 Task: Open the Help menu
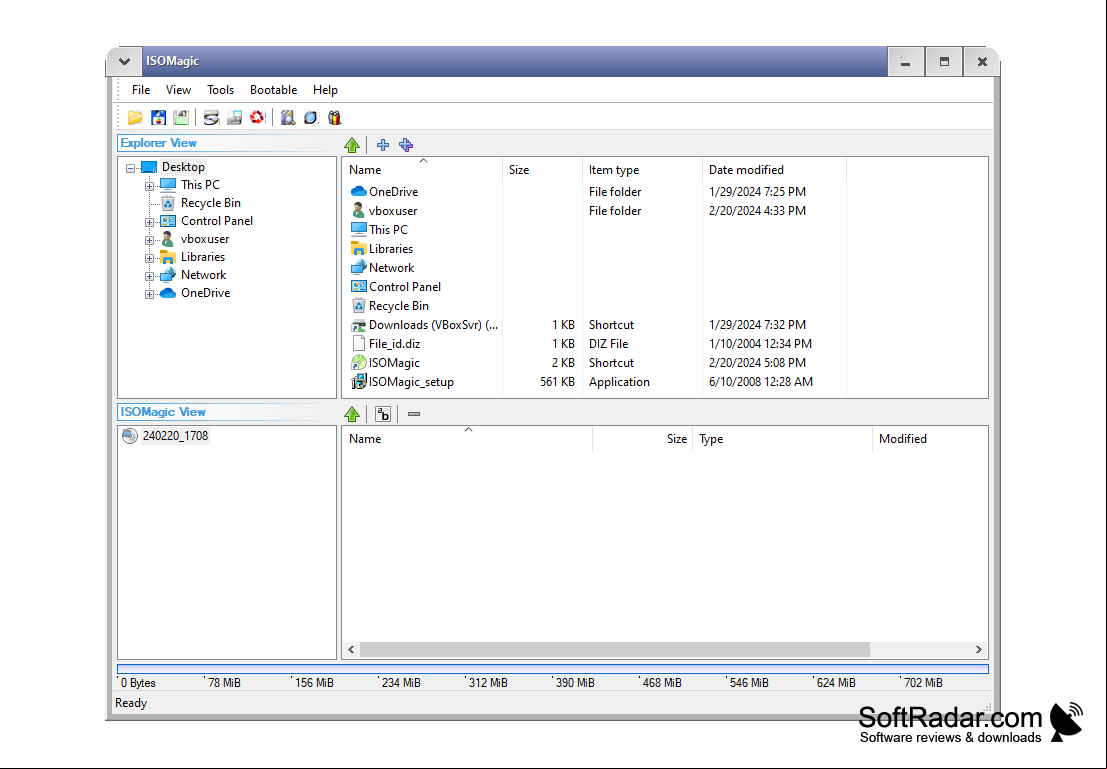pos(325,90)
